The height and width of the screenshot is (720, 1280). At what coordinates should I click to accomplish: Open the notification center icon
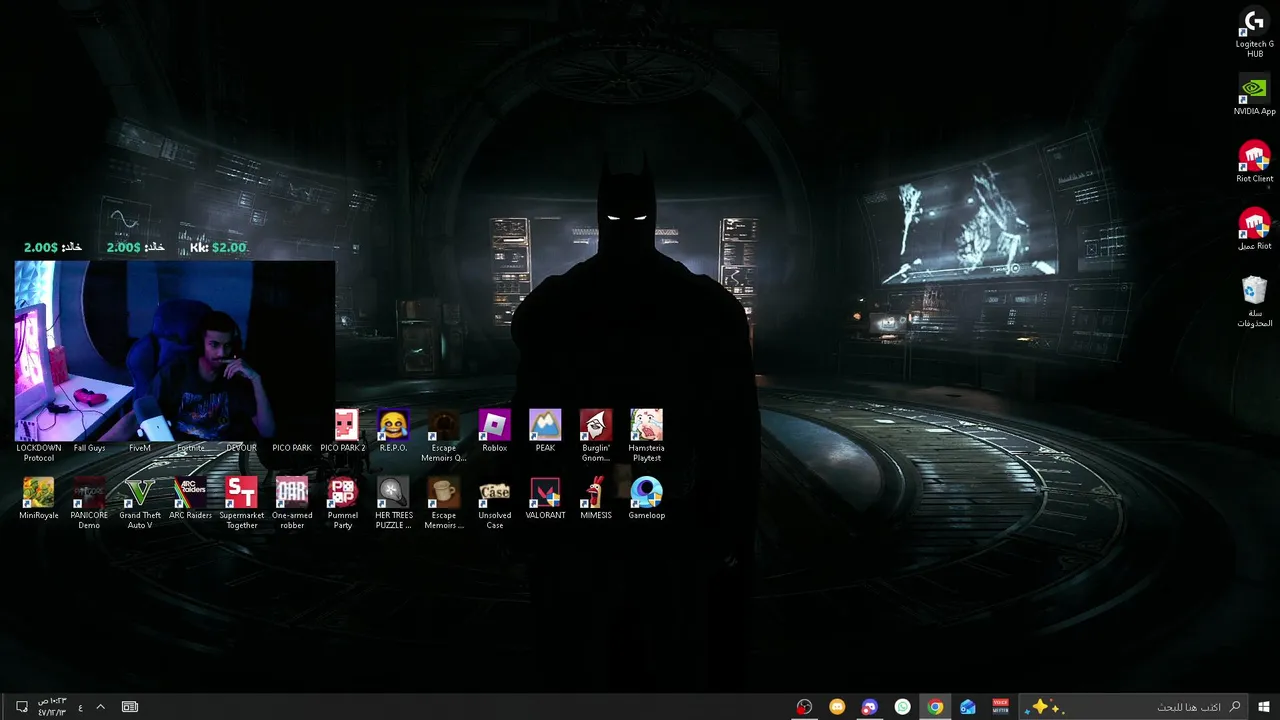[21, 707]
